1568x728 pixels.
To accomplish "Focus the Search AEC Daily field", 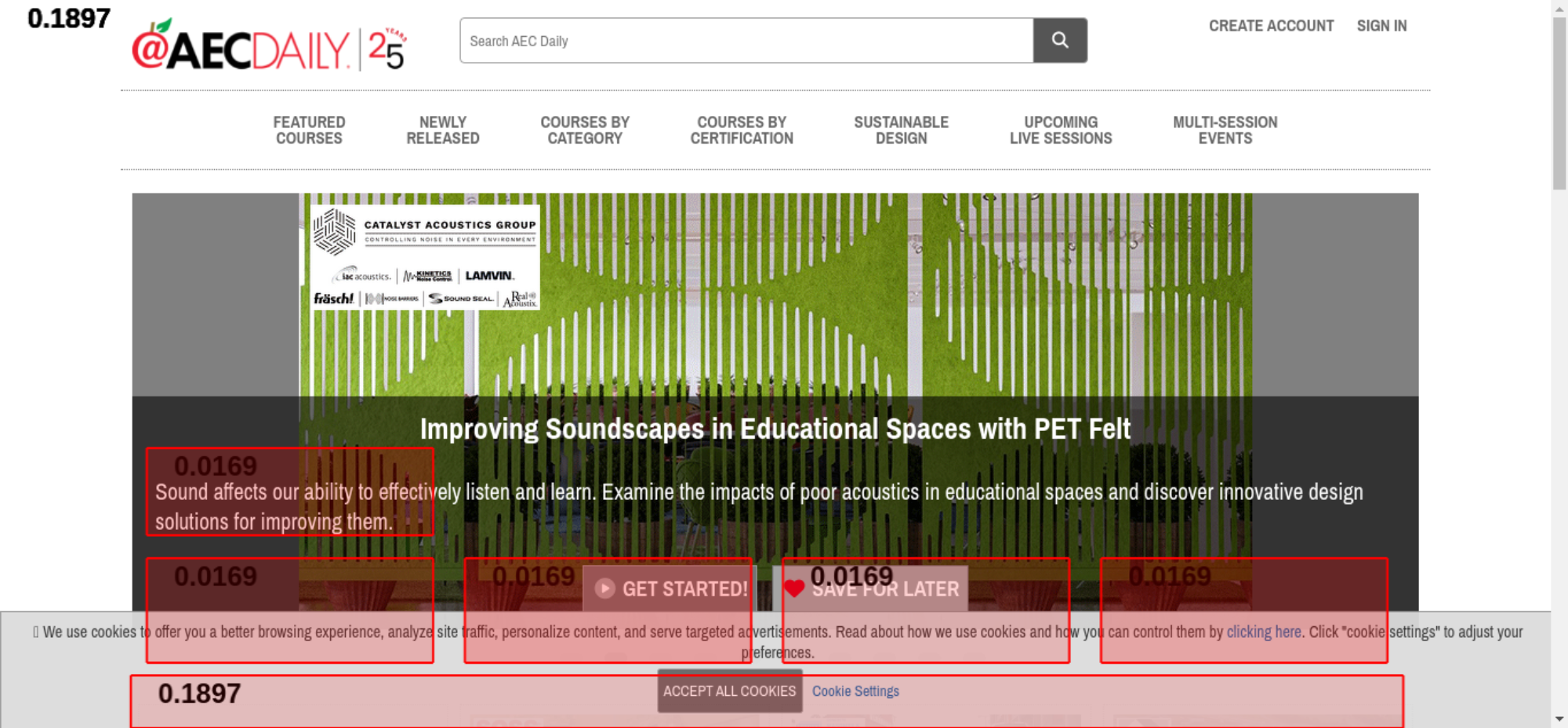I will tap(746, 41).
